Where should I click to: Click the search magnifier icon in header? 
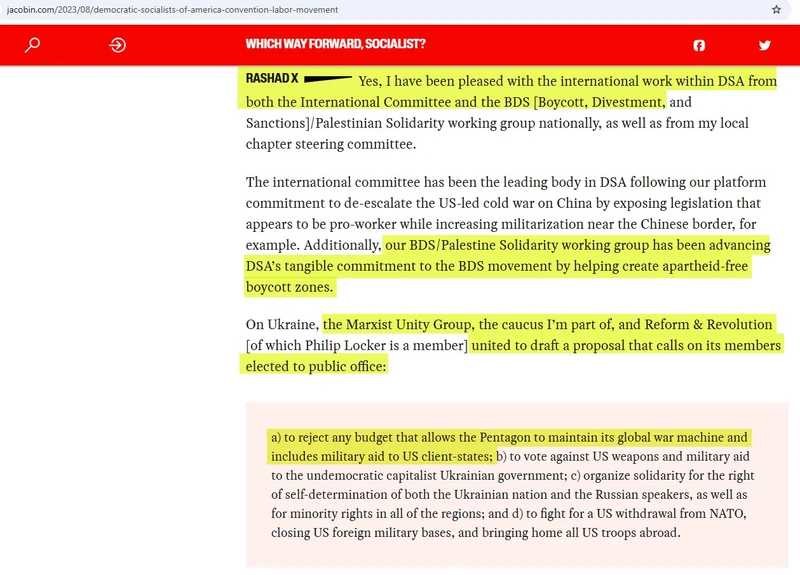(x=32, y=45)
